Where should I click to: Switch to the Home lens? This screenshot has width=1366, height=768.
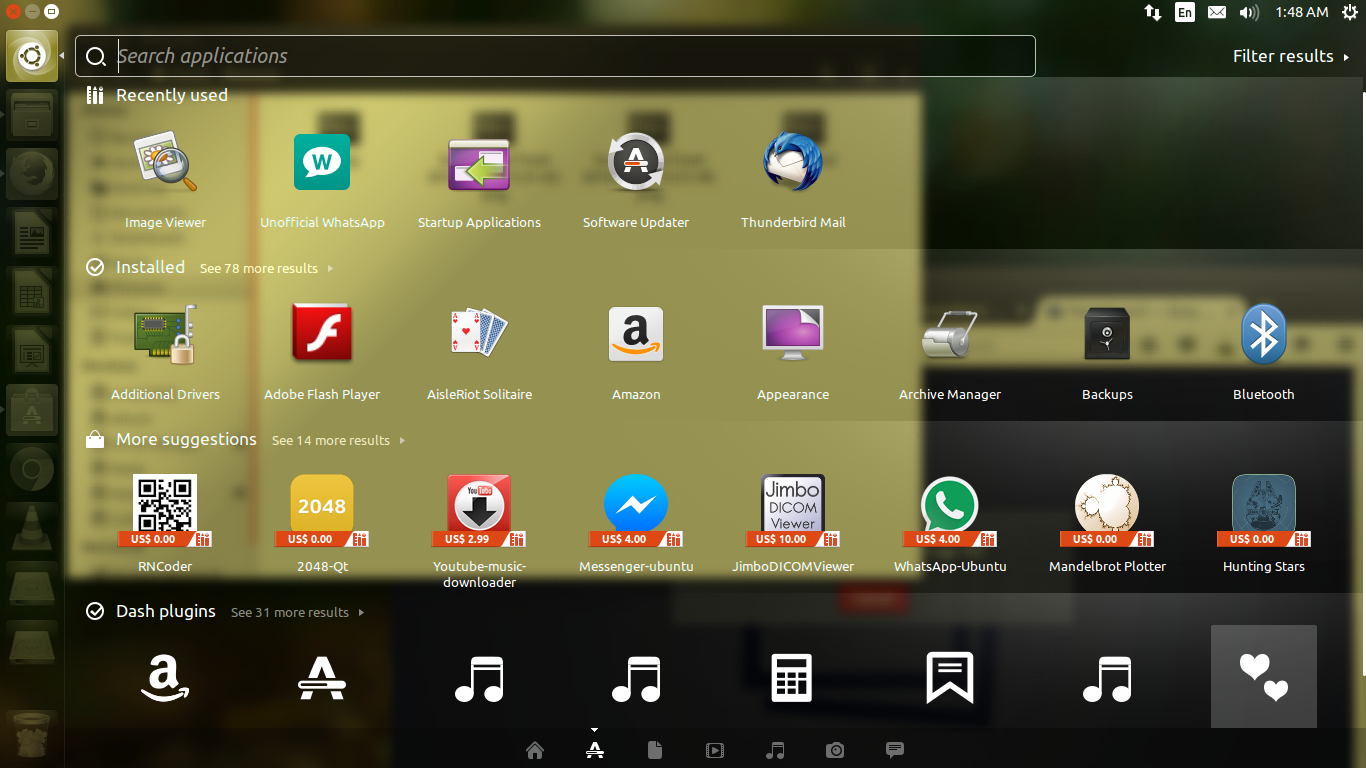[x=535, y=750]
